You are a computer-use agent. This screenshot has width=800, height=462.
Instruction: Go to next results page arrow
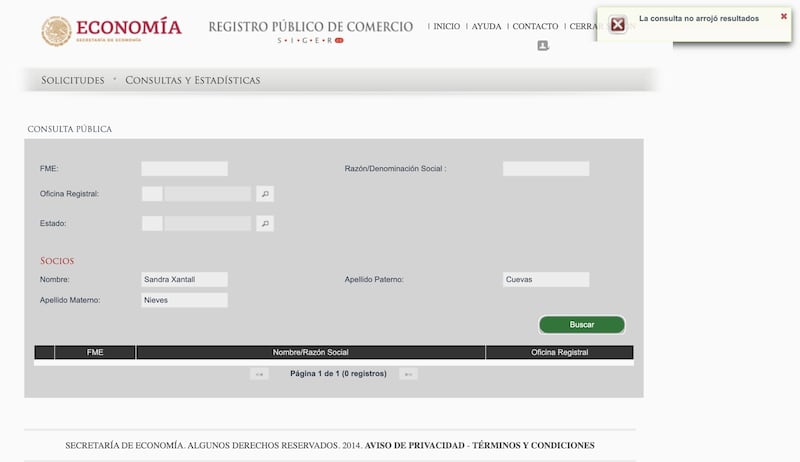pos(408,374)
